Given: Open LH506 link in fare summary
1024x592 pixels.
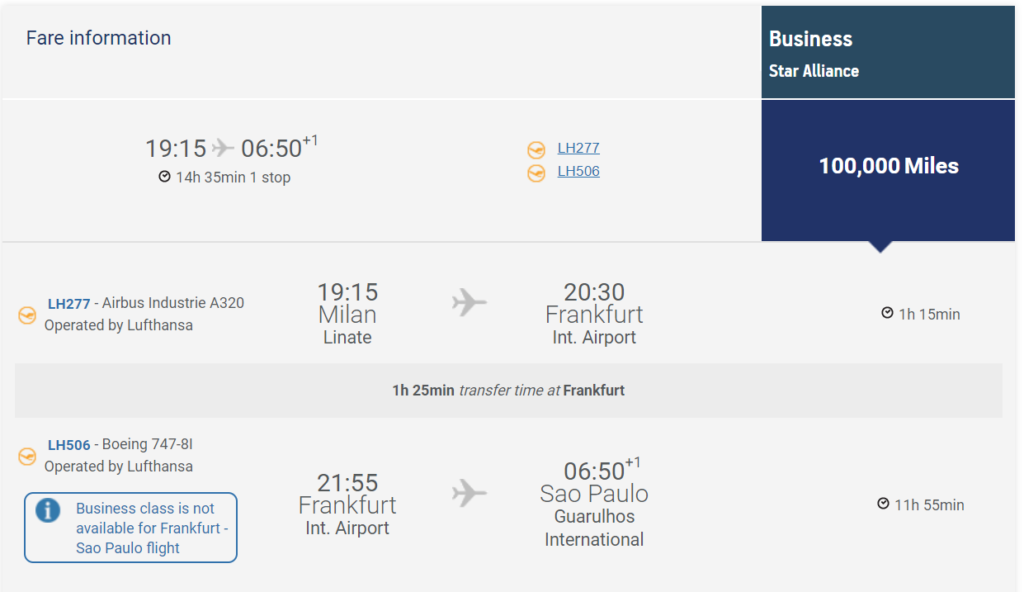Looking at the screenshot, I should pos(578,171).
